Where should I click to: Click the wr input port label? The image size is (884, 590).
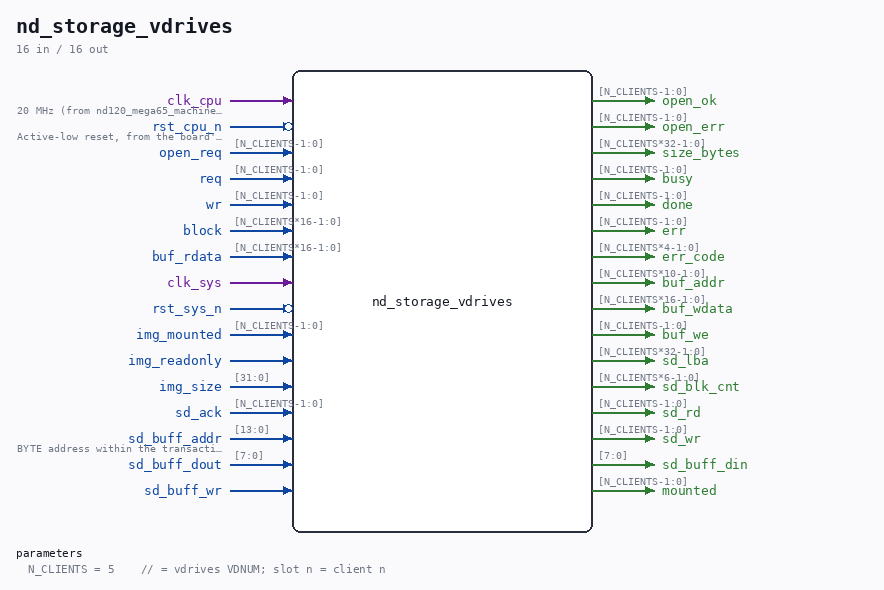214,205
